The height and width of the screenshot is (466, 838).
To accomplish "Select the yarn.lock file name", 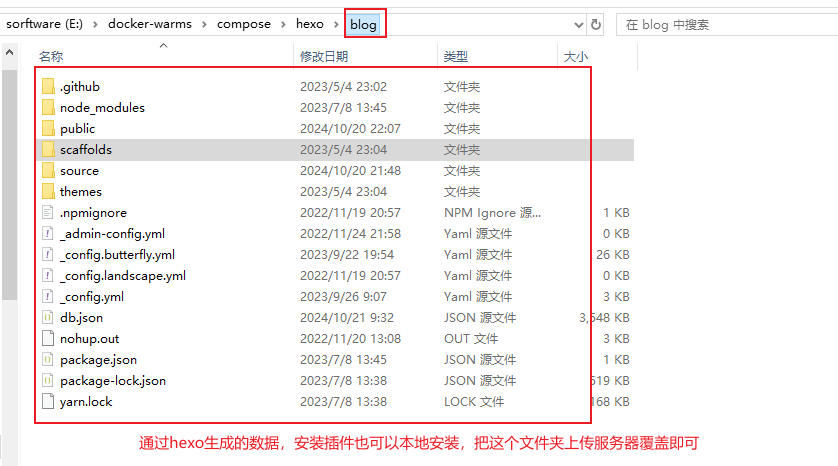I will [x=86, y=402].
